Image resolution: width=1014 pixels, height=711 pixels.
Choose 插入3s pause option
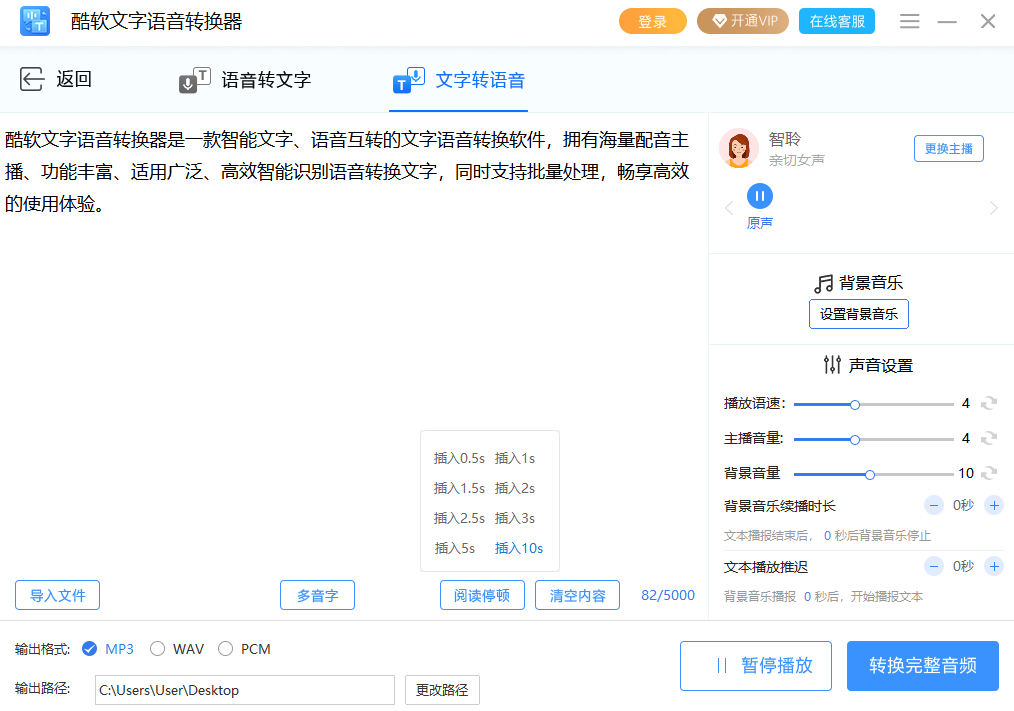[x=515, y=518]
